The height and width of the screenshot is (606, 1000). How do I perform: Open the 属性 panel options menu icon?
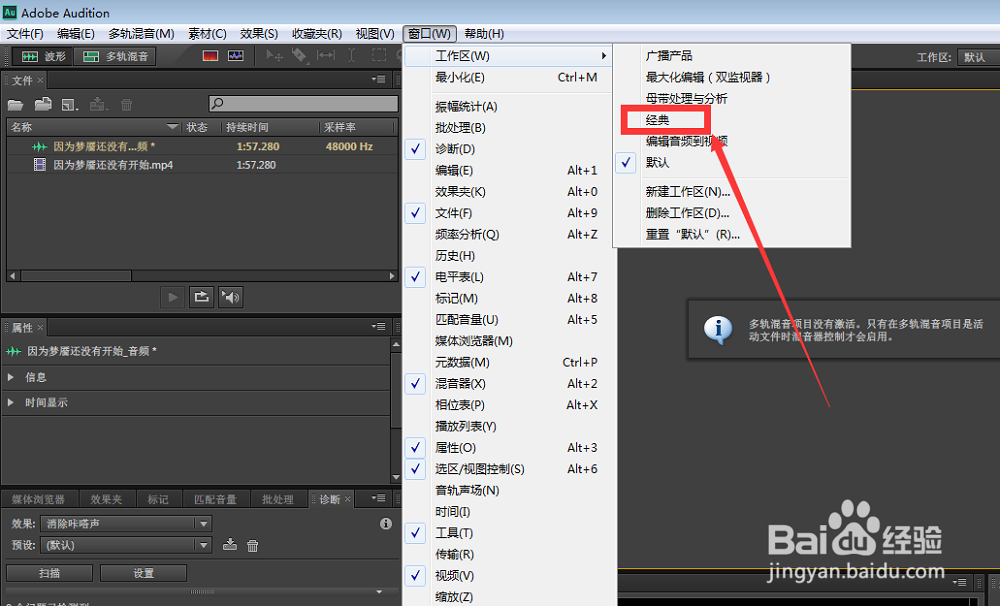point(379,327)
